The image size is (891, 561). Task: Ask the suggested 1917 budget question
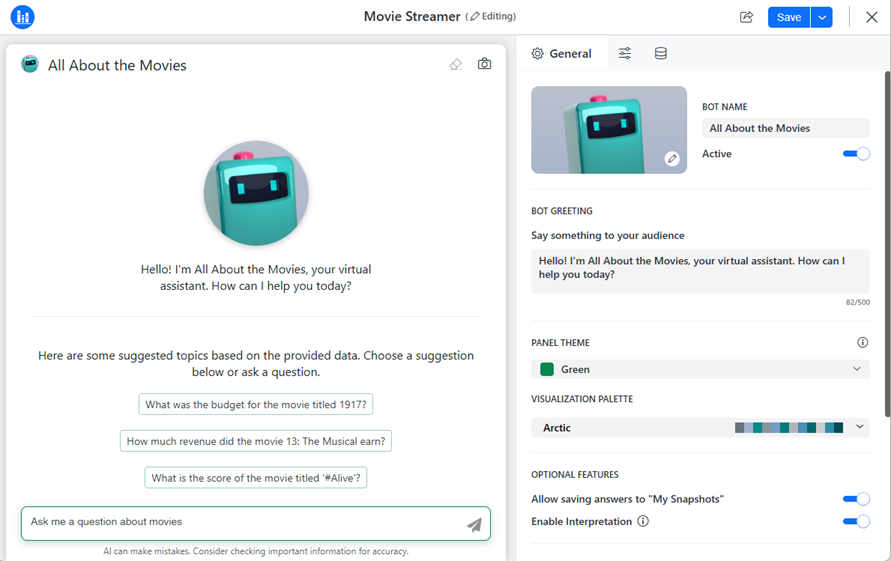pyautogui.click(x=256, y=405)
